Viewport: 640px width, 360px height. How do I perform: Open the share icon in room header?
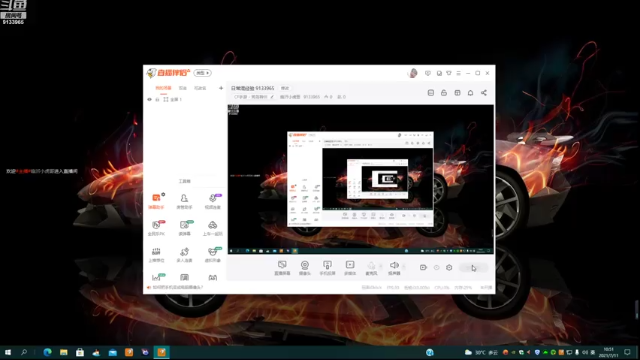[x=484, y=93]
